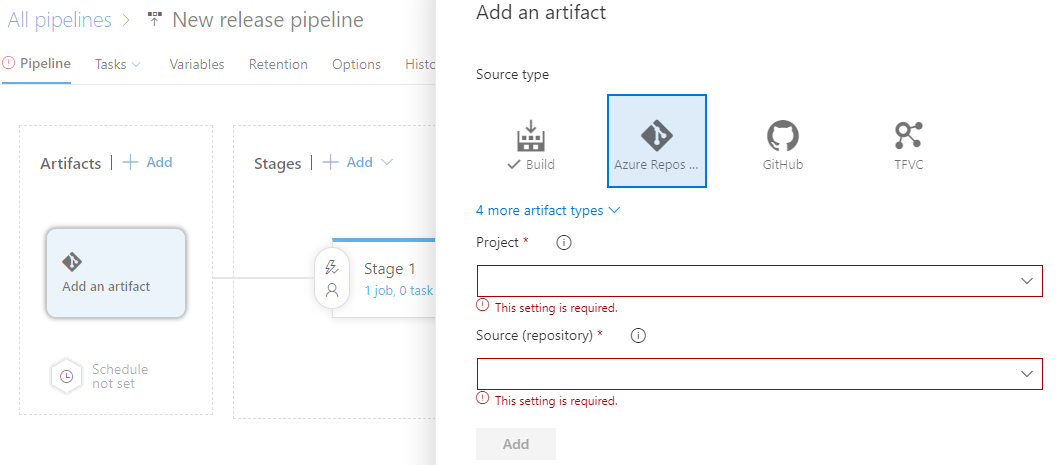Screen dimensions: 1062x465
Task: Open the Retention tab
Action: [x=278, y=64]
